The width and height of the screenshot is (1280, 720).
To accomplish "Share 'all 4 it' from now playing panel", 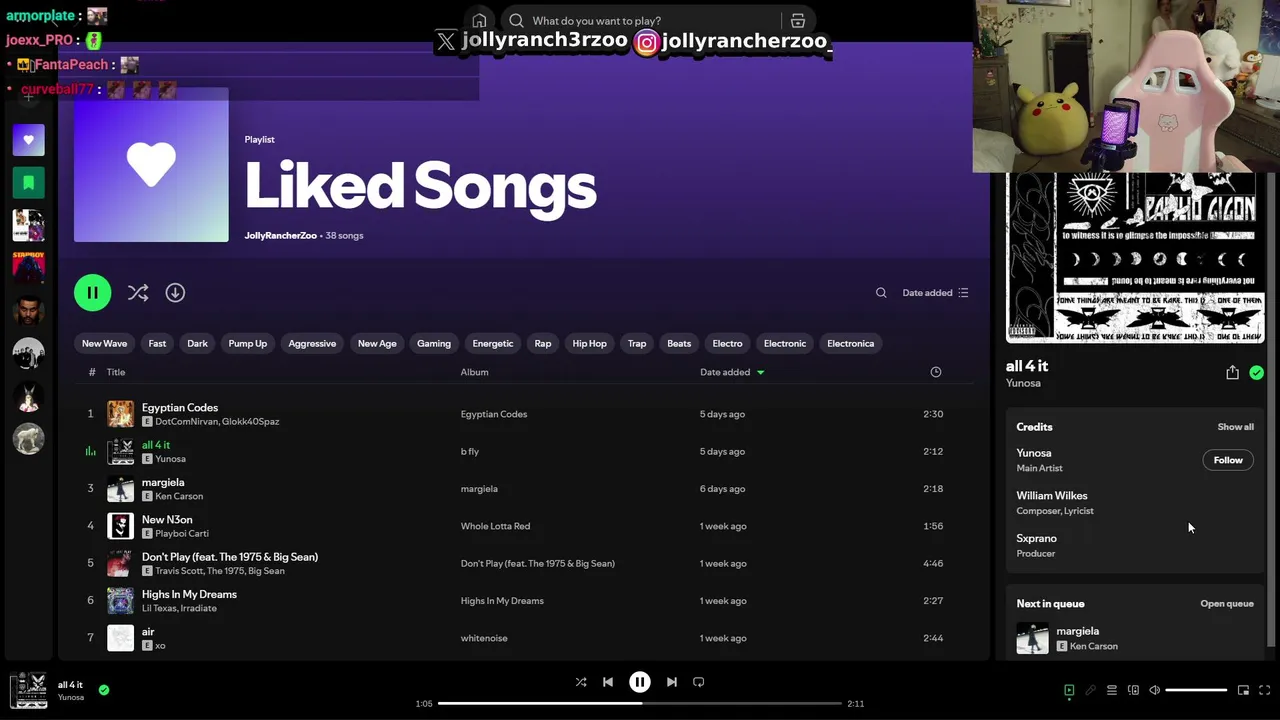I will [x=1232, y=372].
